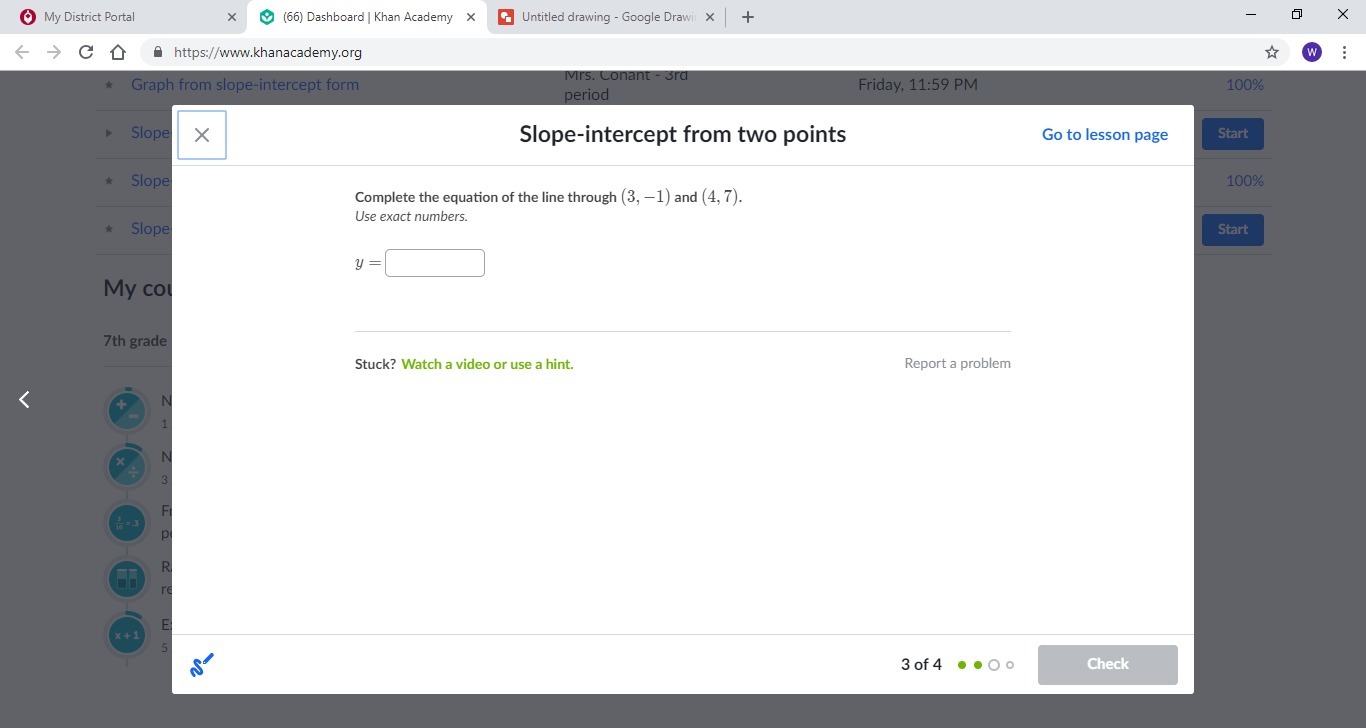Click the Stuck? label
The image size is (1366, 728).
(375, 364)
